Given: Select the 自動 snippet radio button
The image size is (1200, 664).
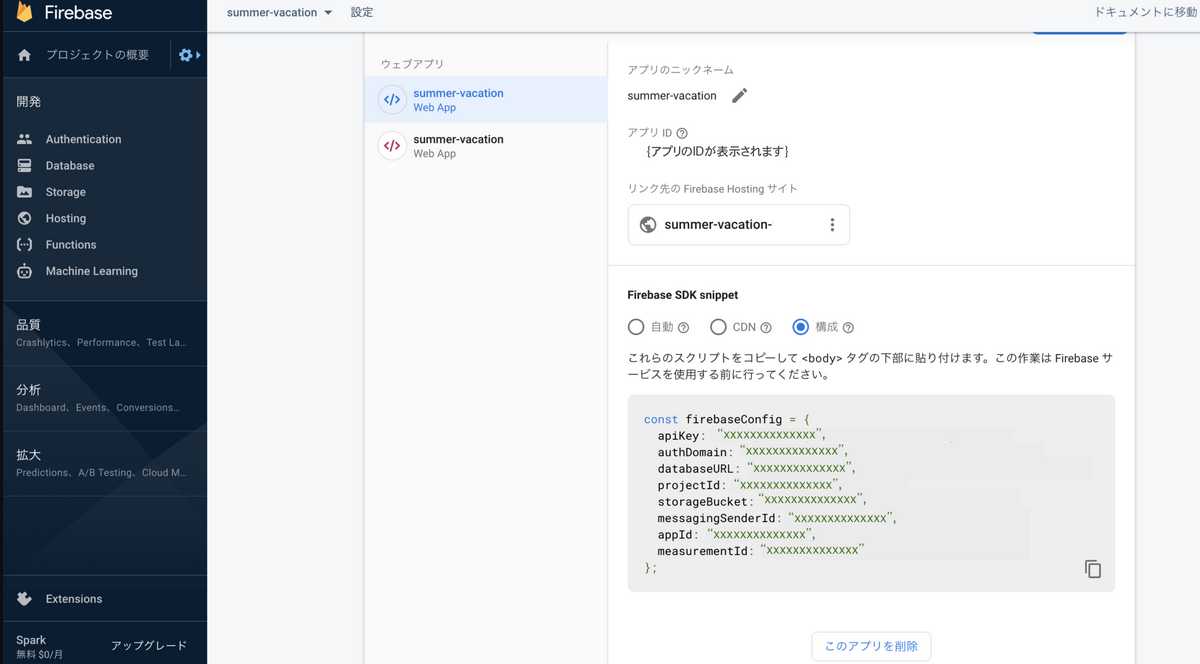Looking at the screenshot, I should (636, 327).
